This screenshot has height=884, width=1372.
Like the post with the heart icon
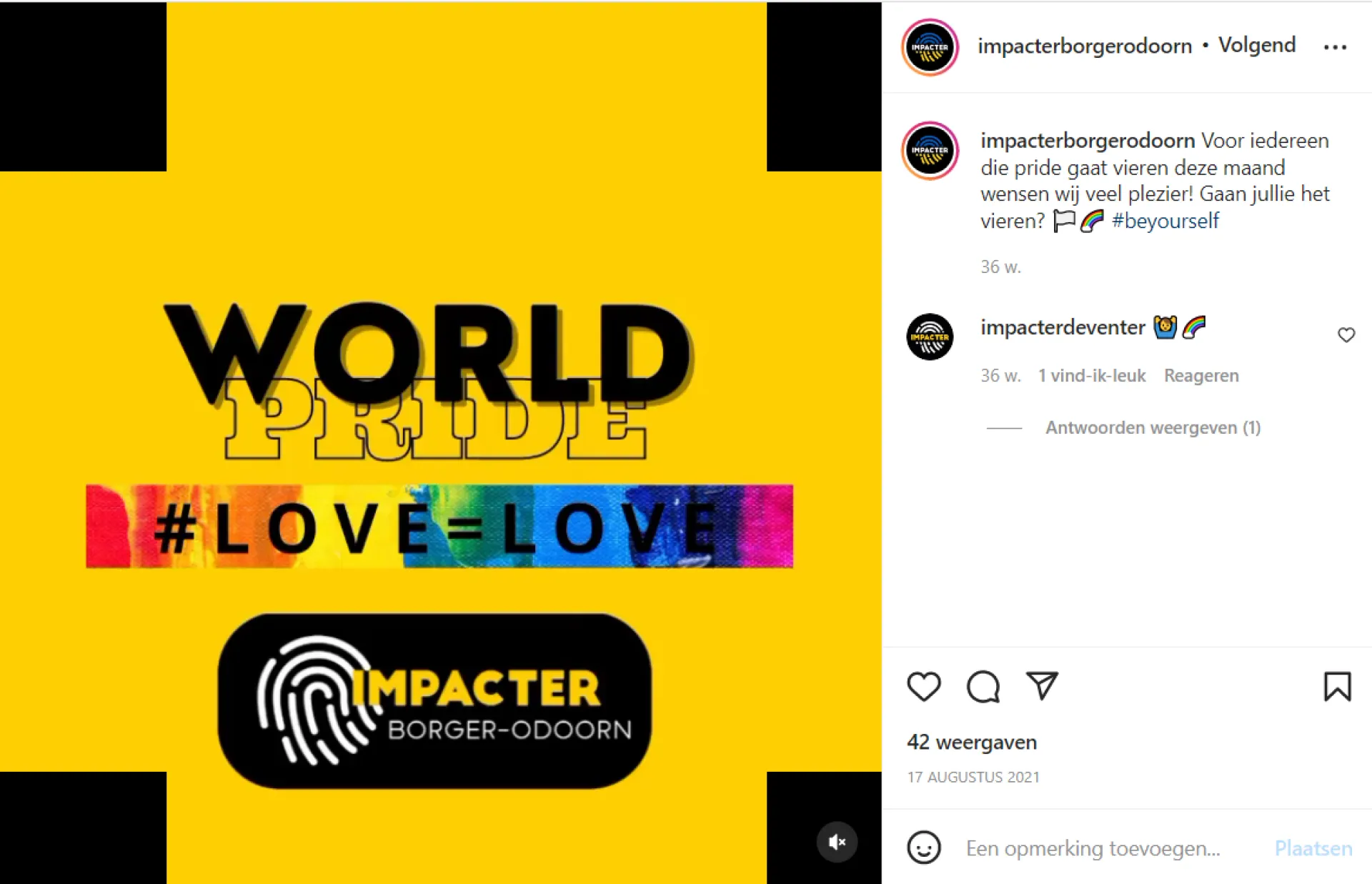[x=924, y=687]
